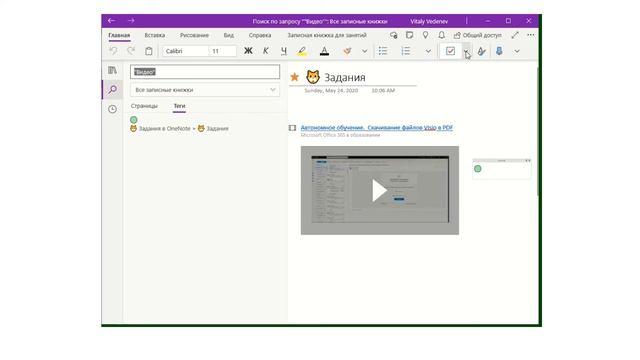Open recent notes clock icon
640x360 pixels.
pyautogui.click(x=112, y=109)
